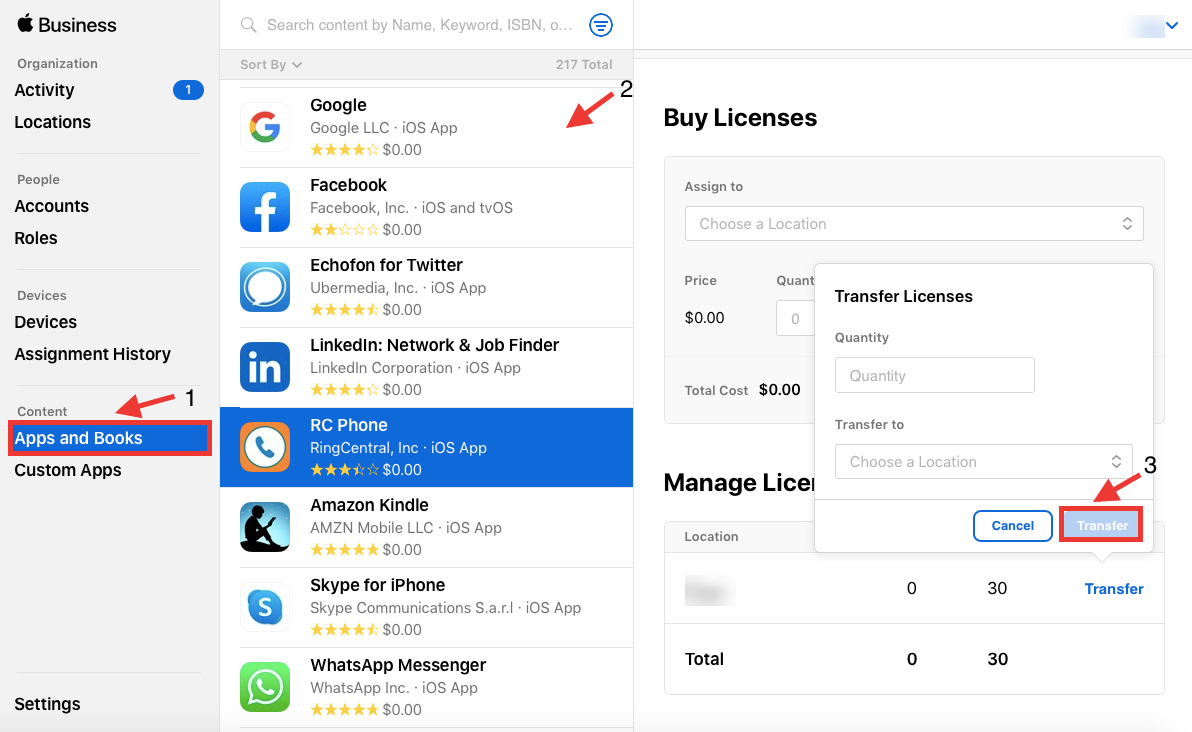Click the Quantity field in the Transfer Licenses popup
1192x732 pixels.
pyautogui.click(x=934, y=376)
